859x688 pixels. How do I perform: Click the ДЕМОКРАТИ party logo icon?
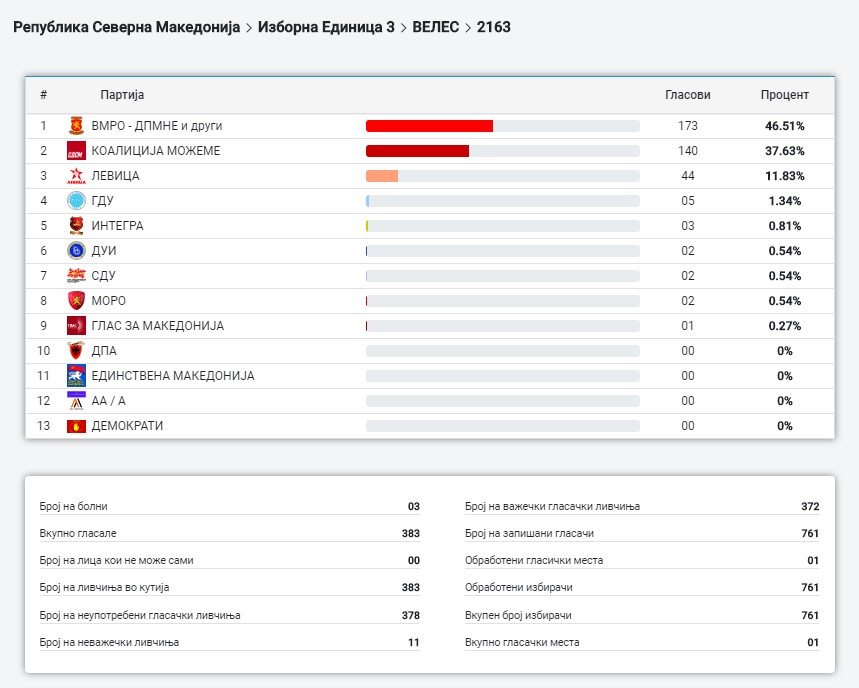75,426
